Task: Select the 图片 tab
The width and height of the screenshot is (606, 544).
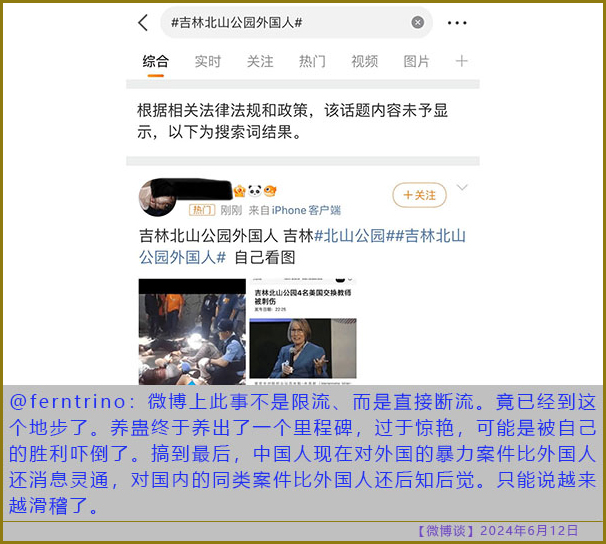Action: point(416,61)
